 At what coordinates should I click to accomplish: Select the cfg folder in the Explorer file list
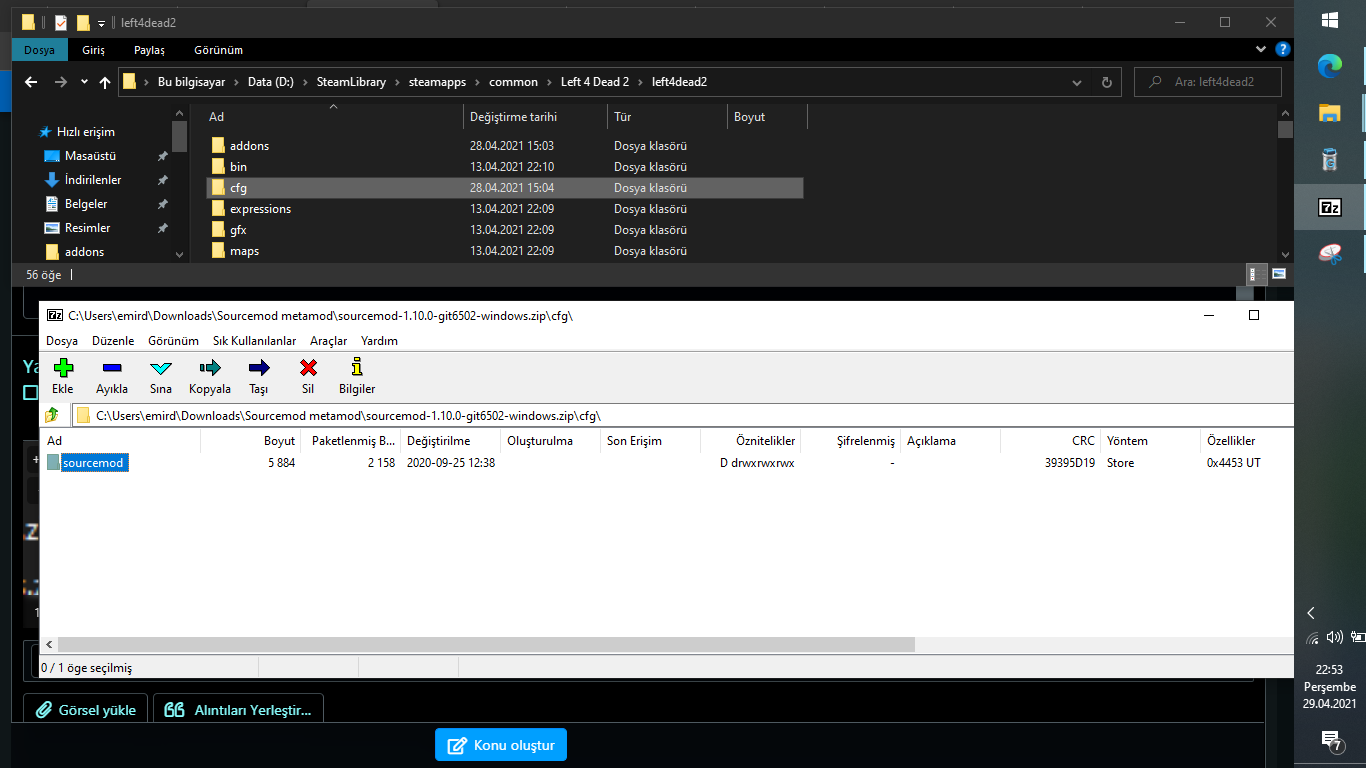click(504, 188)
